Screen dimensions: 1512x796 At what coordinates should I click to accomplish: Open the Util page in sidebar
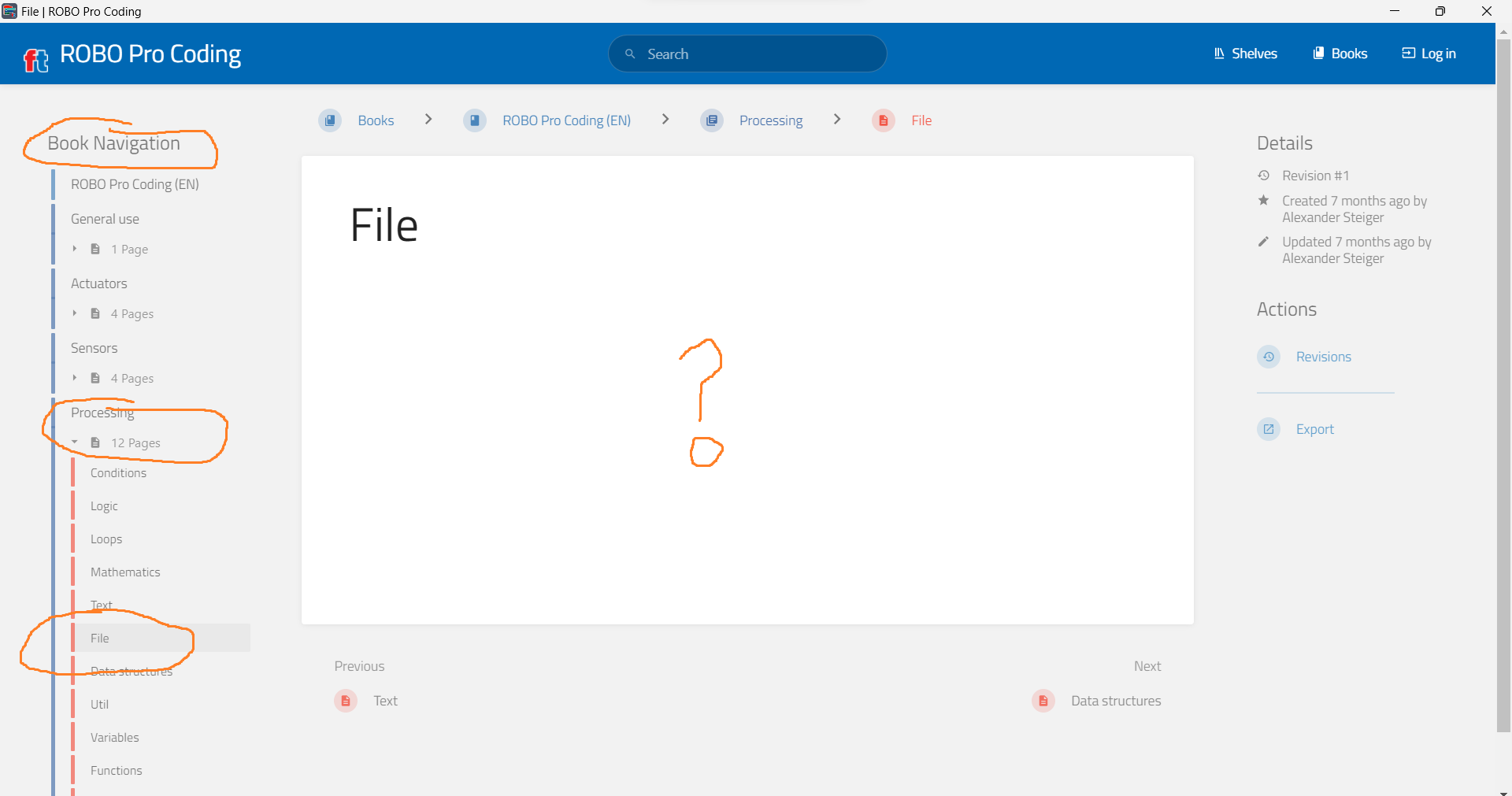coord(99,705)
